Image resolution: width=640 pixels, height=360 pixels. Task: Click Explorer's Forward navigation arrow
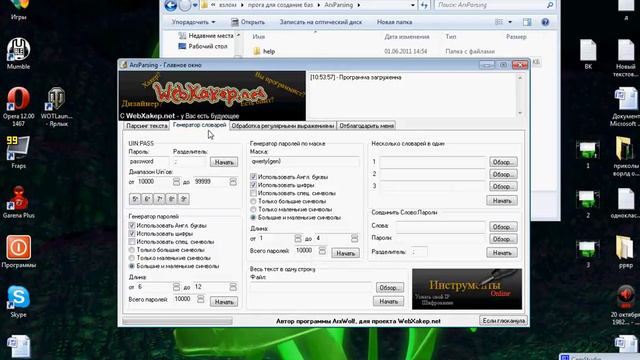[185, 5]
